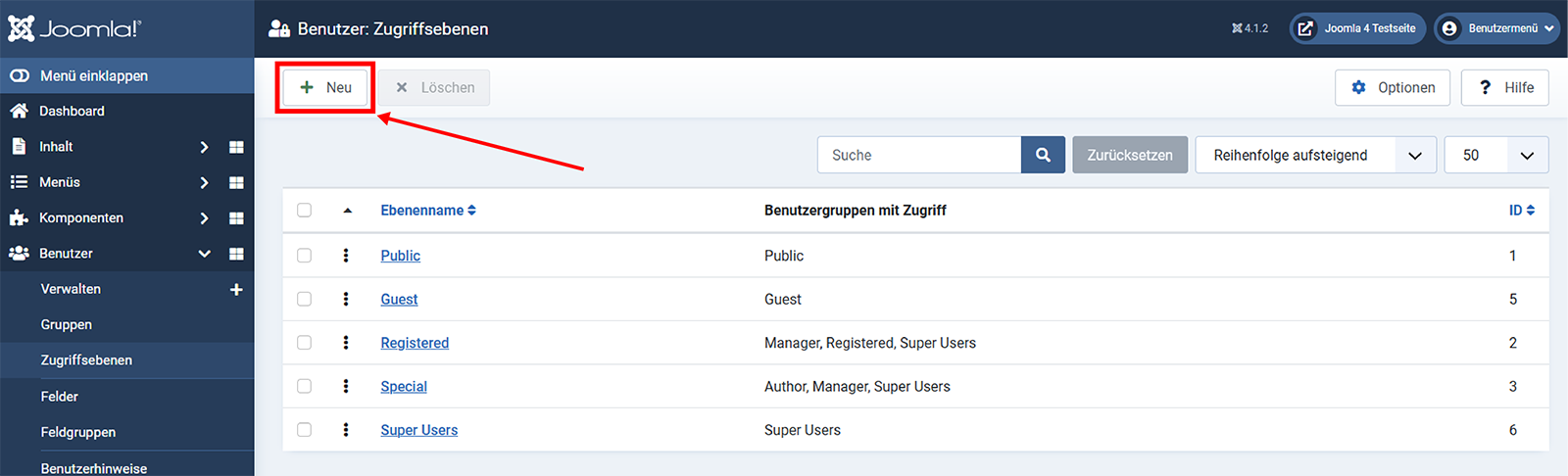
Task: Open Komponenten dashboard grid icon
Action: click(236, 218)
